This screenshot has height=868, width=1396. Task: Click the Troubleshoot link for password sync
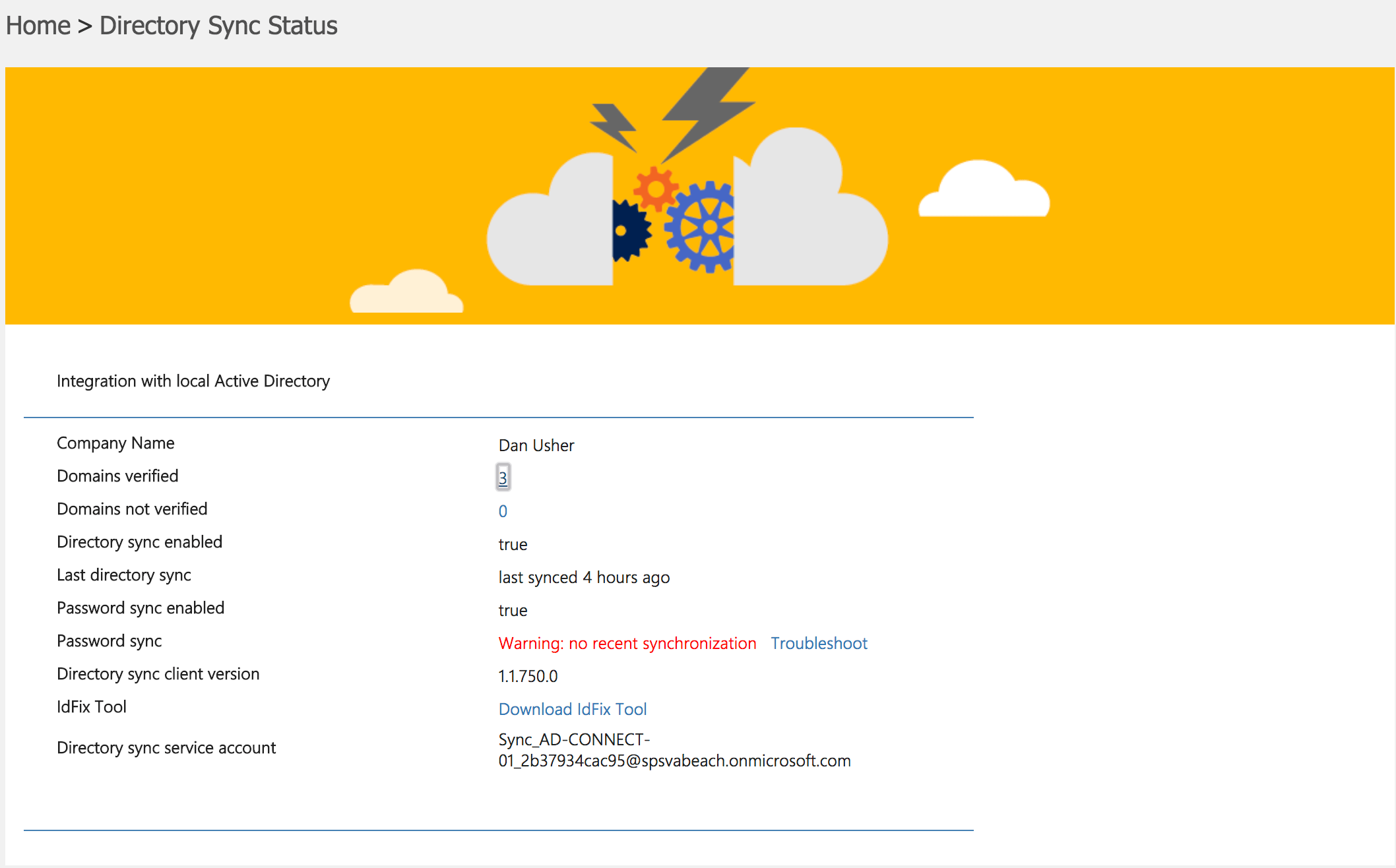point(819,643)
